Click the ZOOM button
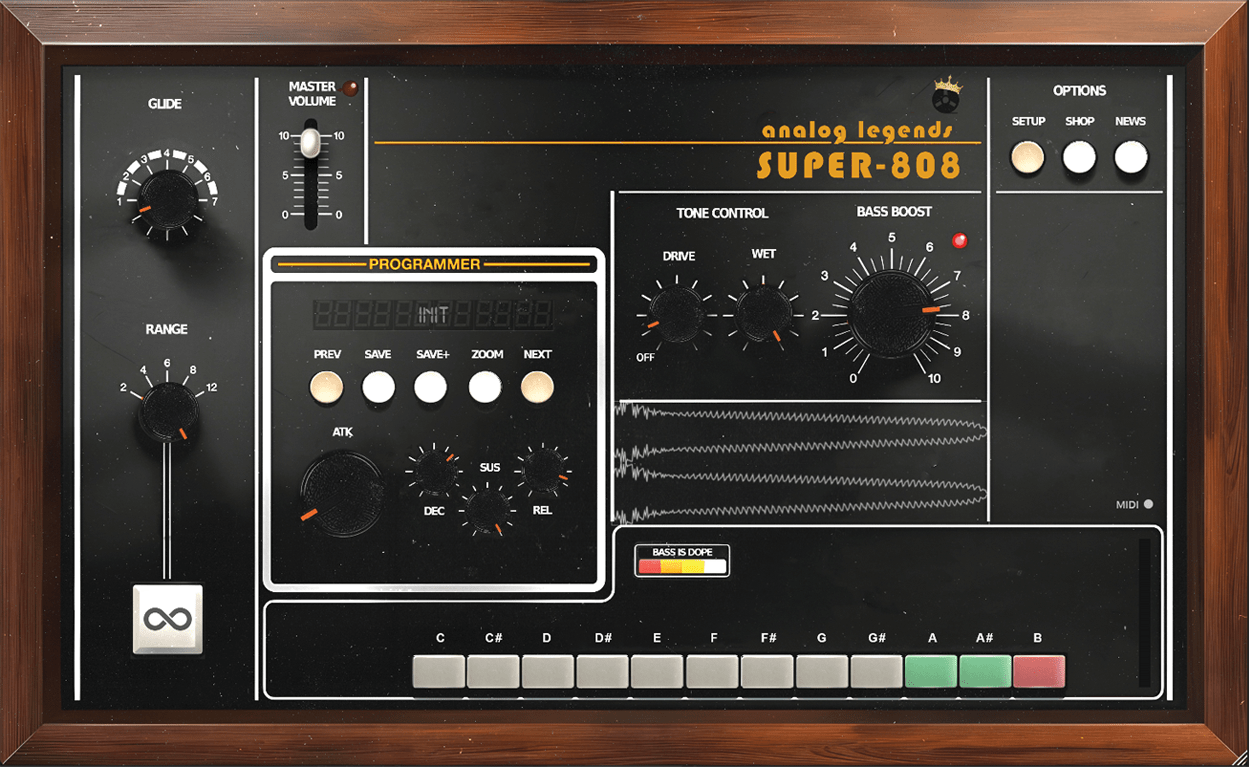1249x767 pixels. (x=485, y=387)
